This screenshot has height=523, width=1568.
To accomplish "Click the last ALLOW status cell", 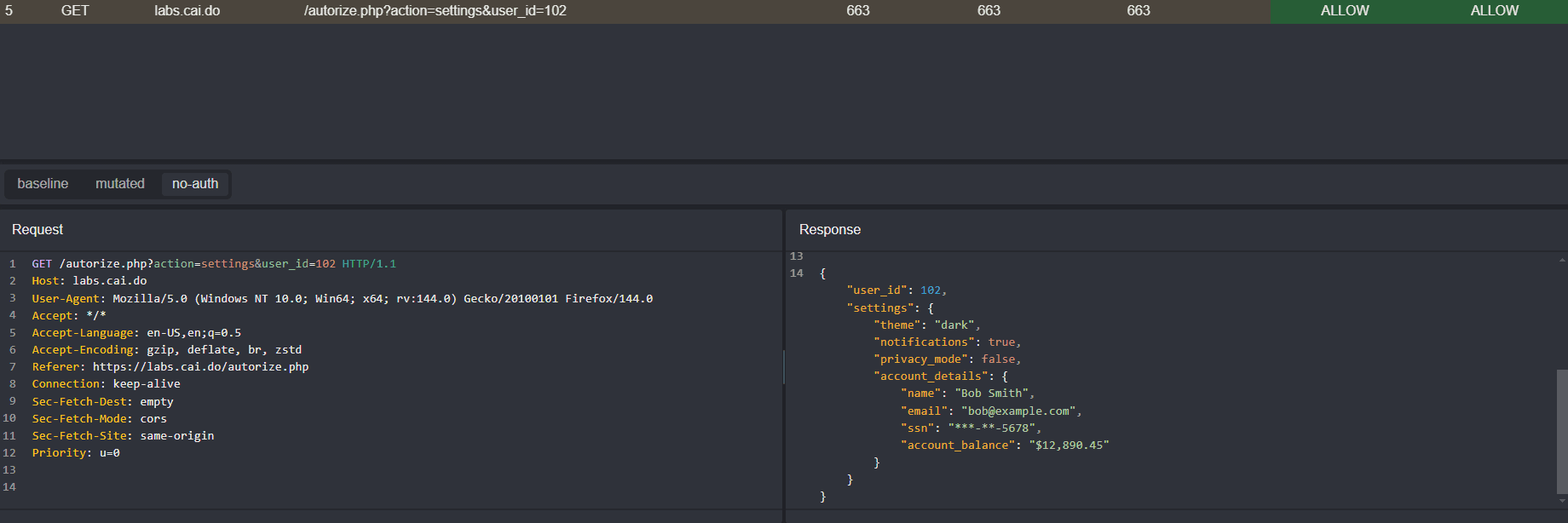I will [1494, 11].
